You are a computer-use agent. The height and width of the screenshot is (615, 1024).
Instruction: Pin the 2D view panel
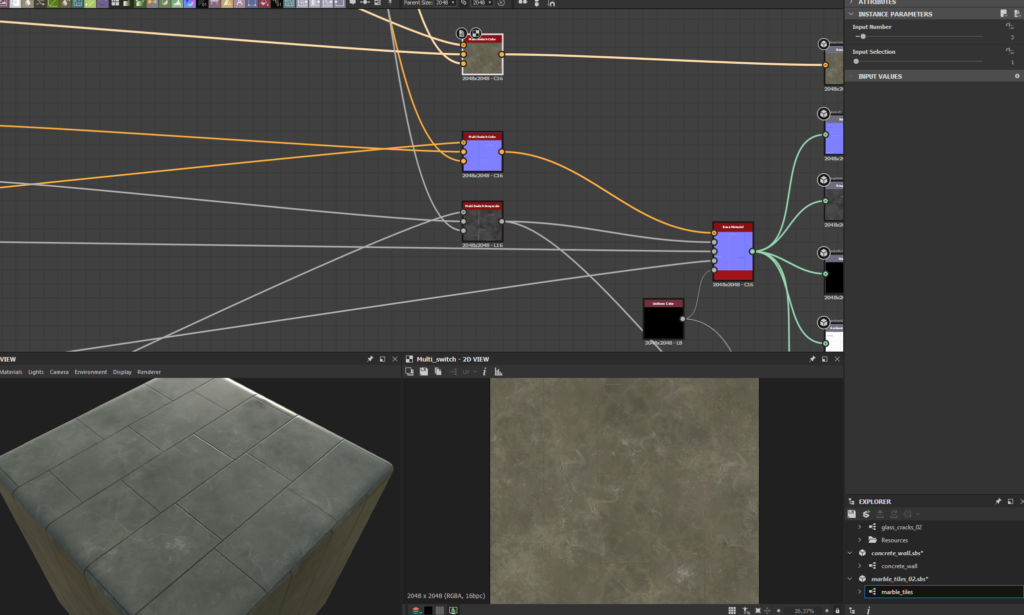pyautogui.click(x=812, y=359)
